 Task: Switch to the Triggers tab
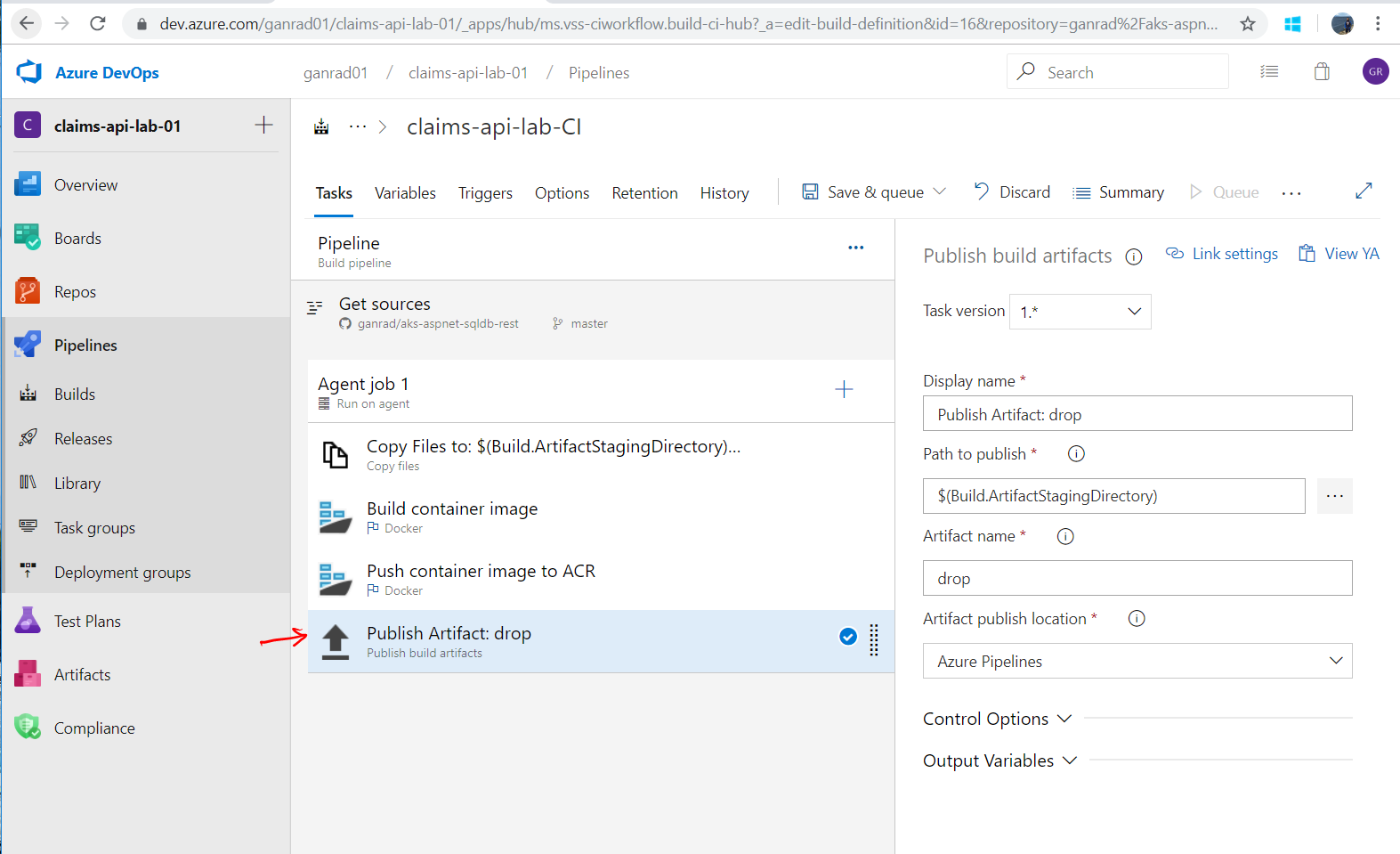pos(485,193)
